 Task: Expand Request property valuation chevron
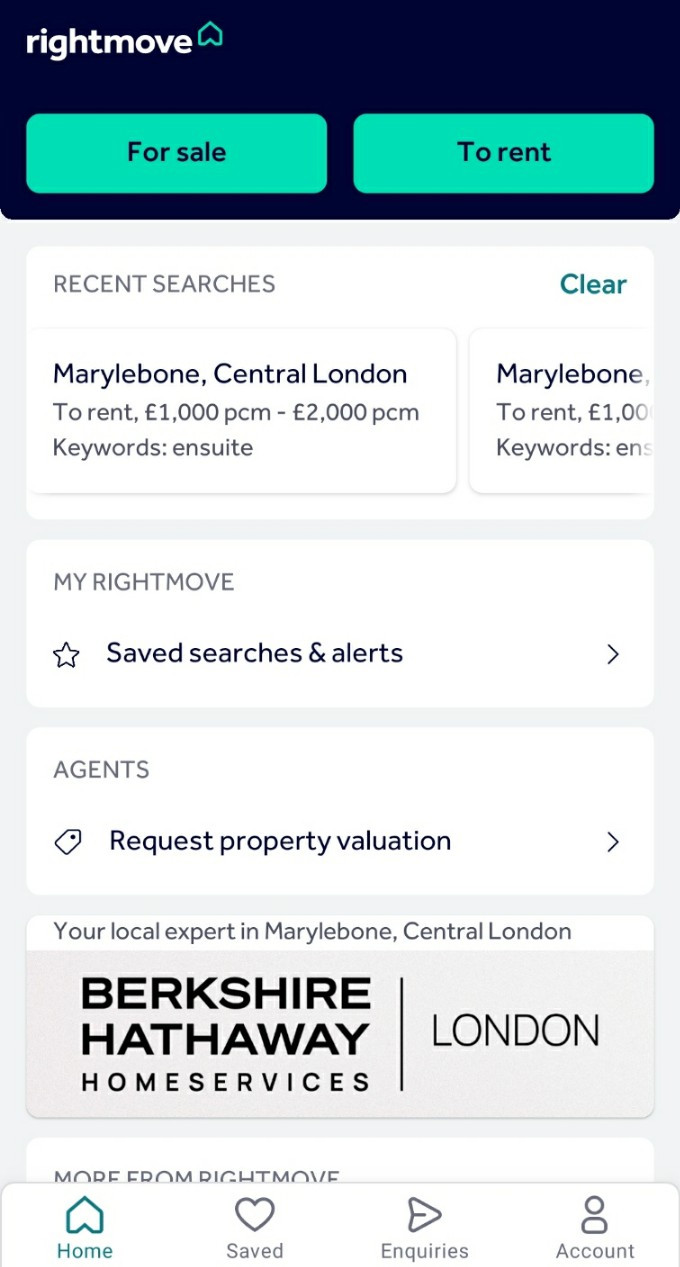point(613,842)
